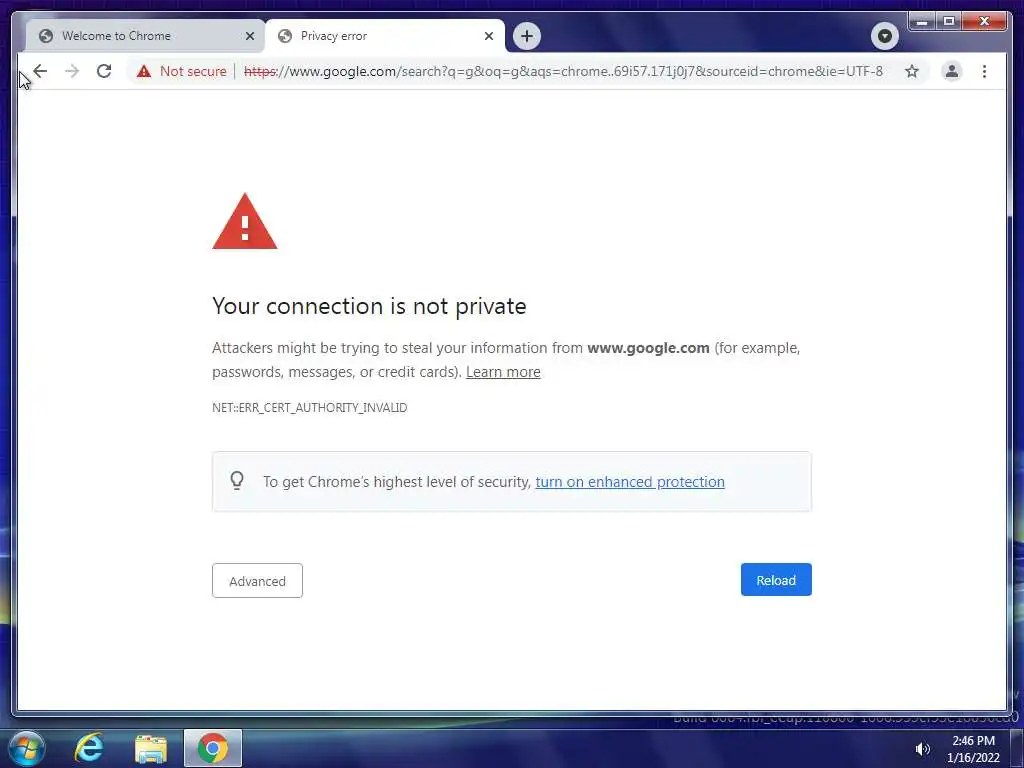Close the Welcome to Chrome tab
The height and width of the screenshot is (768, 1024).
(x=249, y=36)
